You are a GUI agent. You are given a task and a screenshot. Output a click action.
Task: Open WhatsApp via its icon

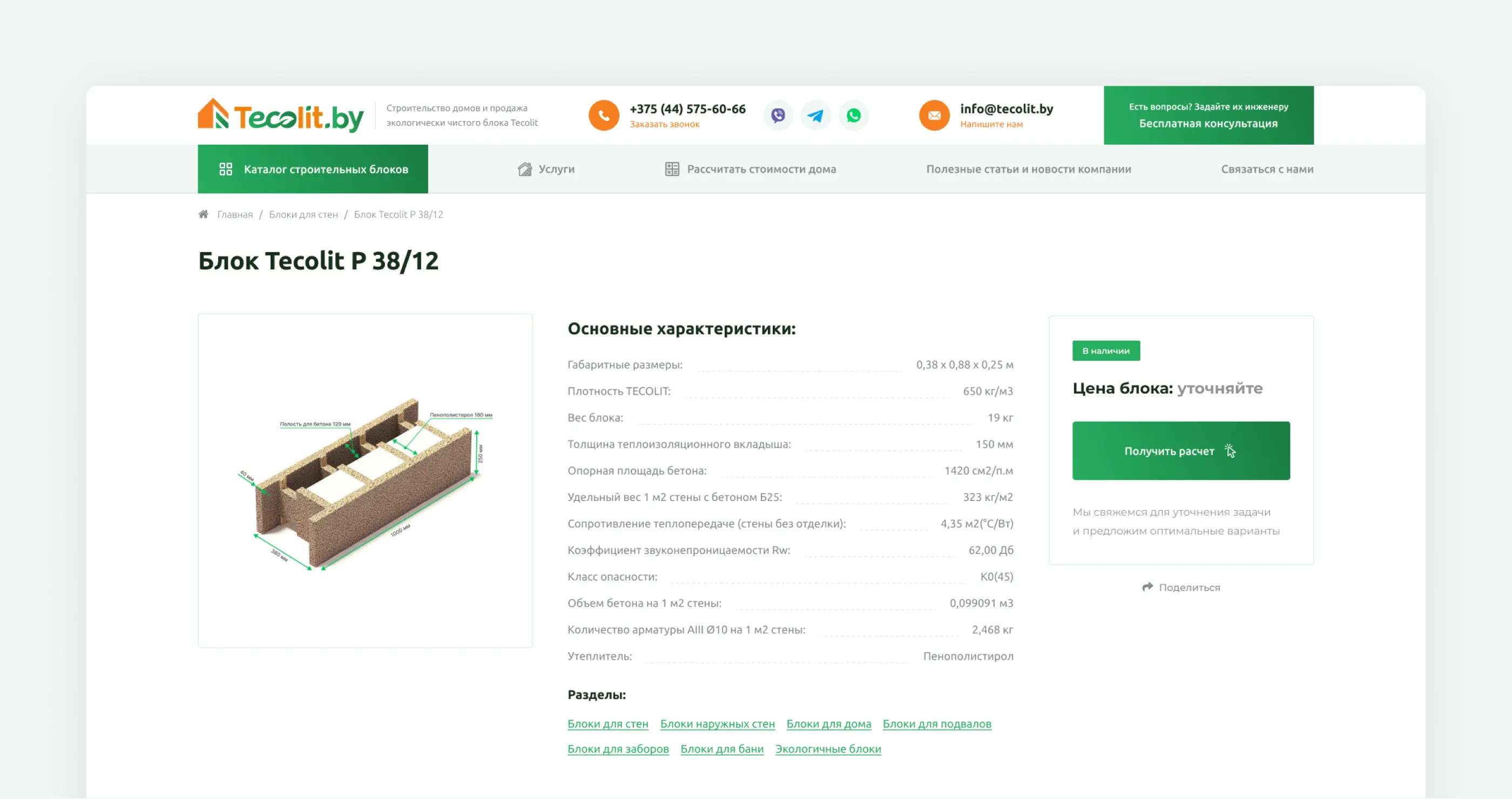point(854,115)
